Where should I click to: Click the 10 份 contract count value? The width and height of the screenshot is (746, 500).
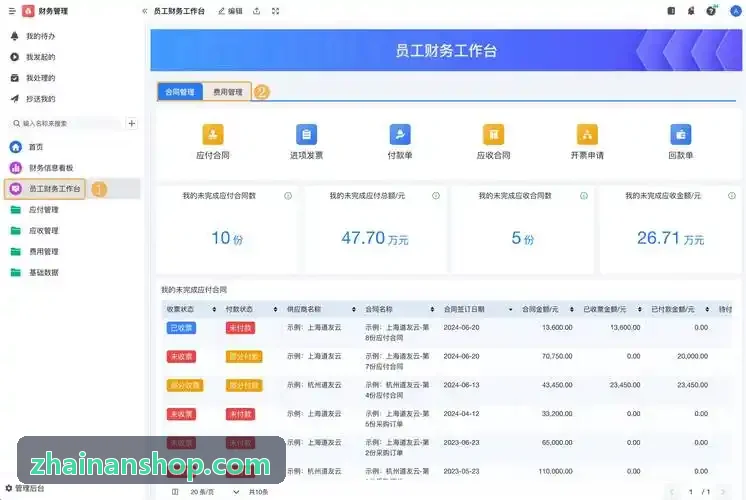[x=227, y=238]
